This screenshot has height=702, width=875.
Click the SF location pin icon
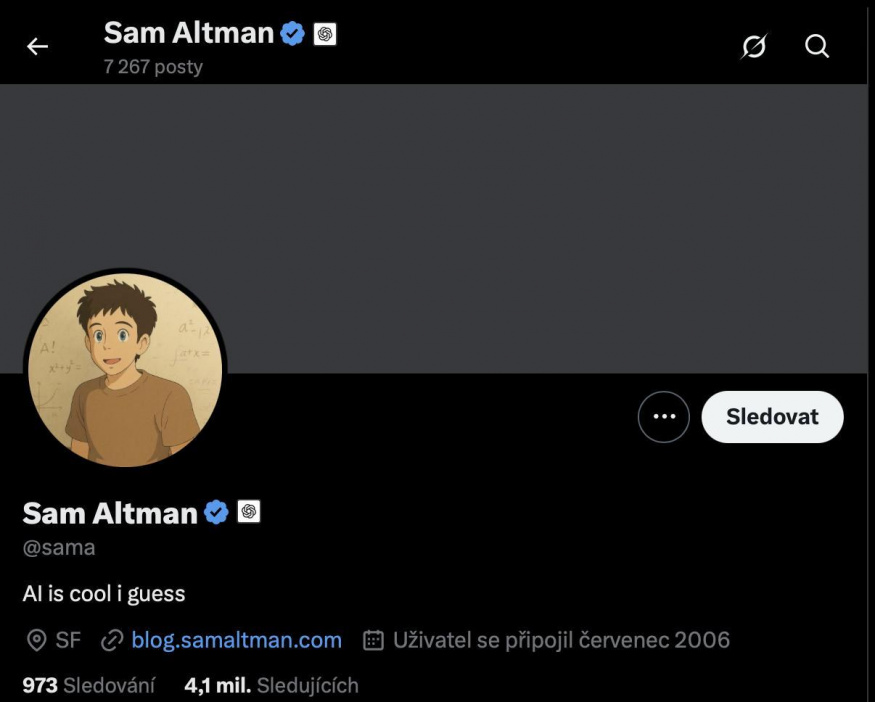[36, 639]
